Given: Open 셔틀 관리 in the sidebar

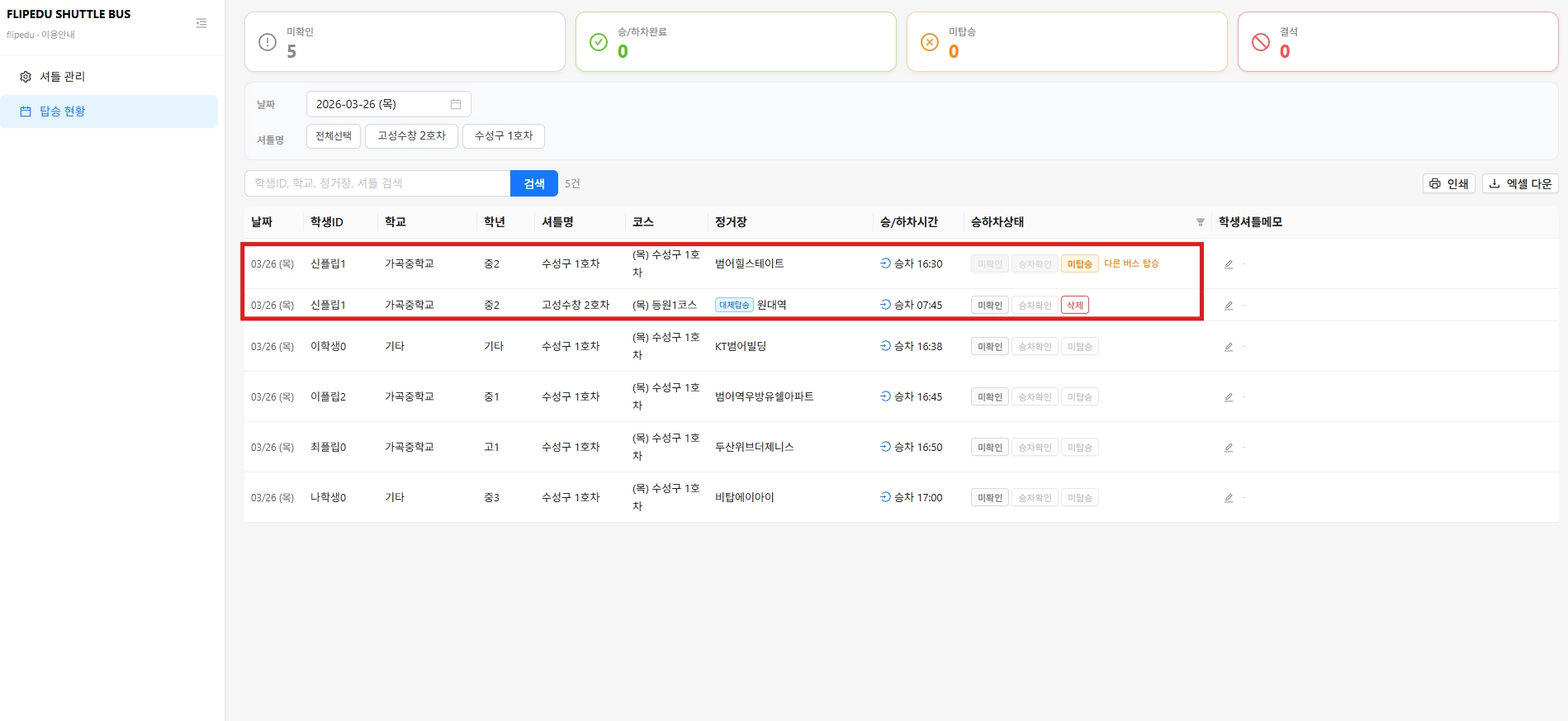Looking at the screenshot, I should [x=109, y=77].
